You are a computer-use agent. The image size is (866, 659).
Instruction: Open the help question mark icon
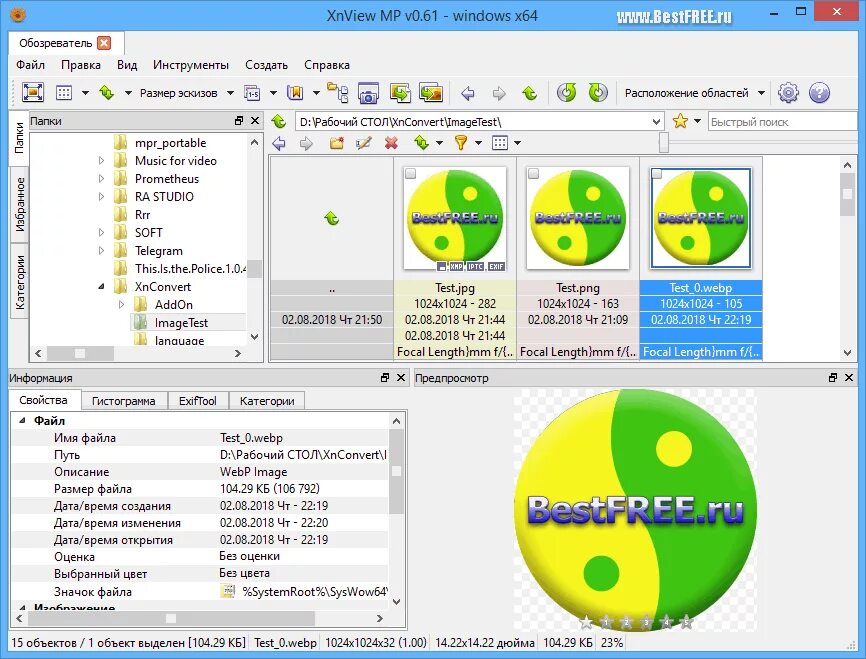[x=820, y=93]
